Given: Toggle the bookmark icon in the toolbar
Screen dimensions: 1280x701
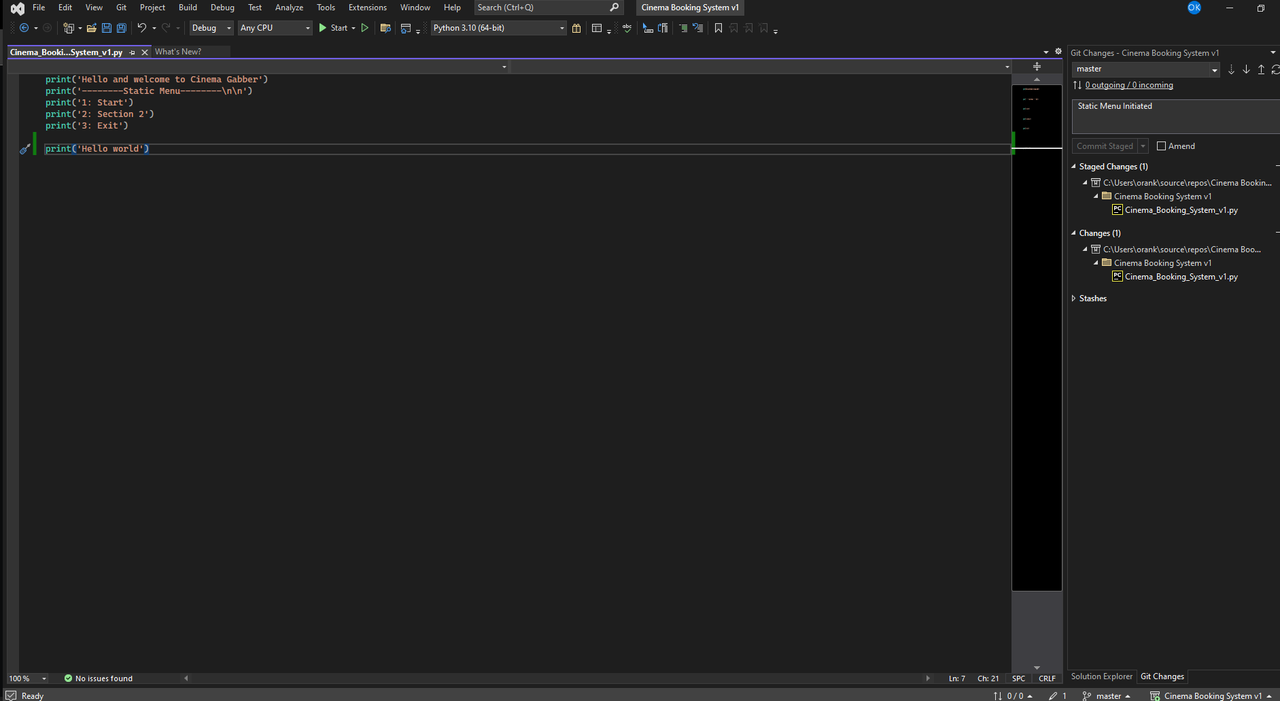Looking at the screenshot, I should [718, 28].
